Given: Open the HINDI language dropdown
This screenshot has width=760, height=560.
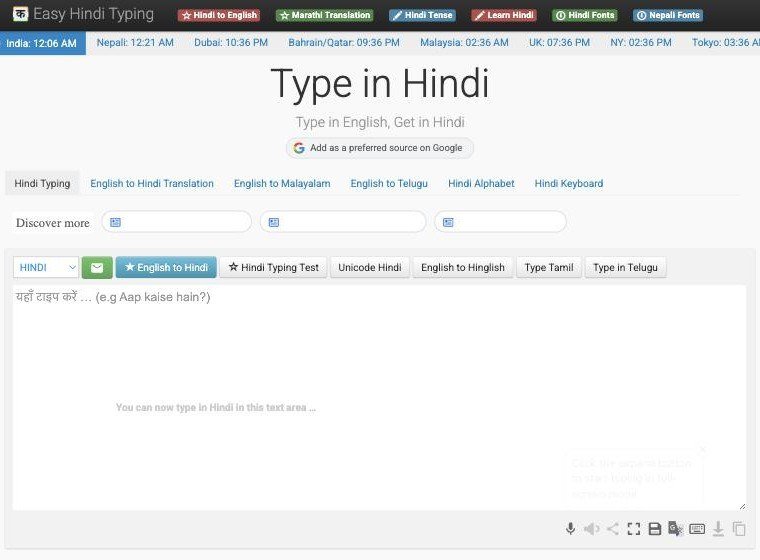Looking at the screenshot, I should [x=46, y=268].
